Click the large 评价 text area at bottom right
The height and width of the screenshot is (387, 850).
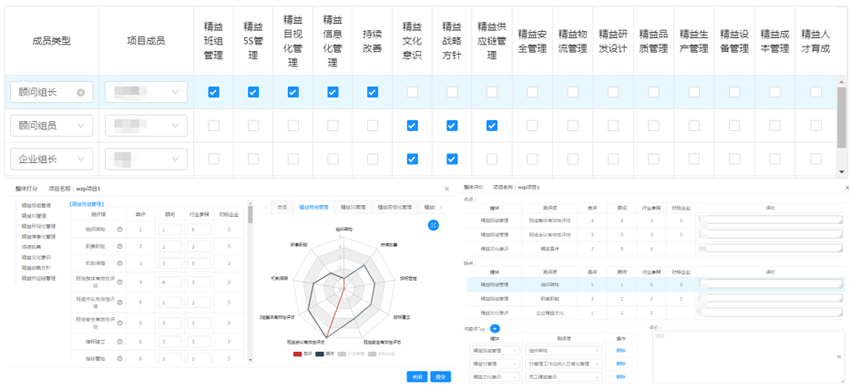(748, 357)
